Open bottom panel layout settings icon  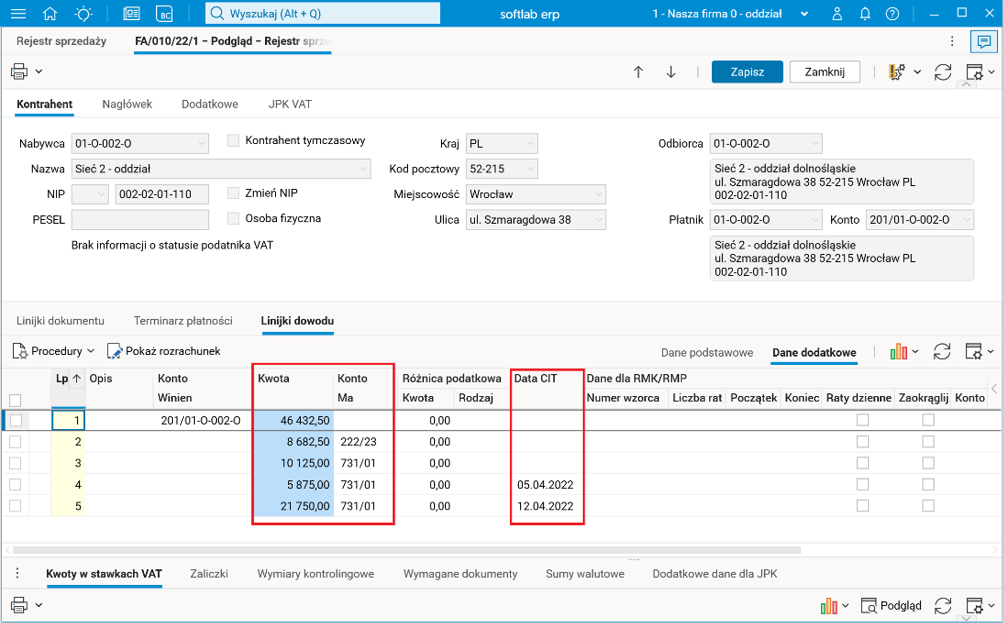coord(974,605)
